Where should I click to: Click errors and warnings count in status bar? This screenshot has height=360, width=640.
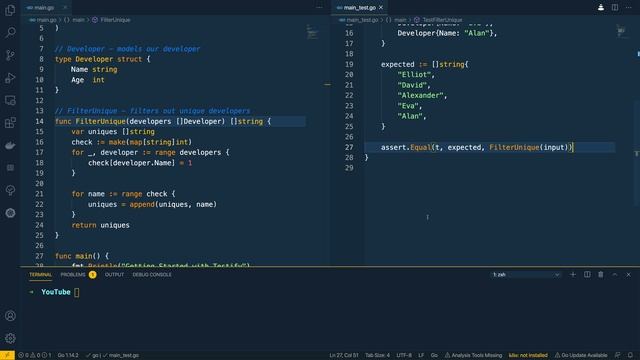coord(35,355)
